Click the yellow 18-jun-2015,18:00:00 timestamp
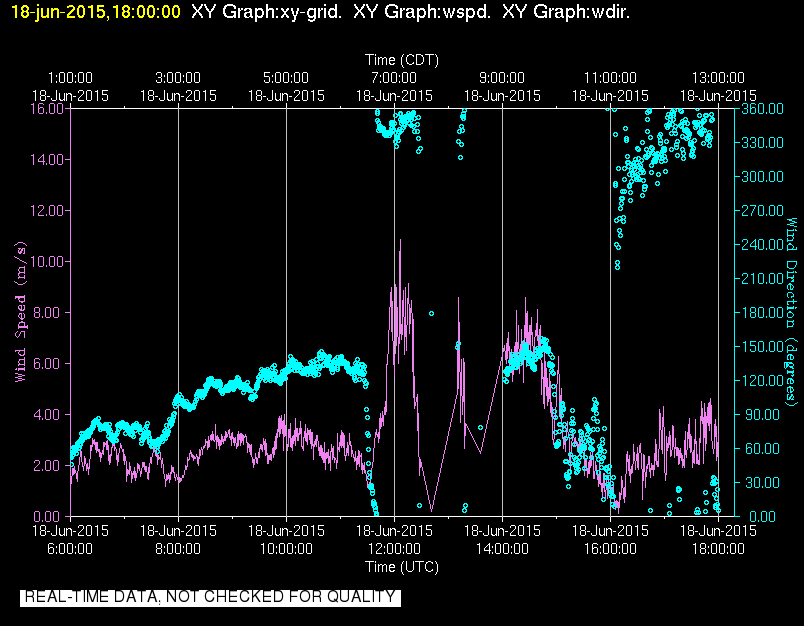Viewport: 804px width, 626px height. tap(96, 12)
